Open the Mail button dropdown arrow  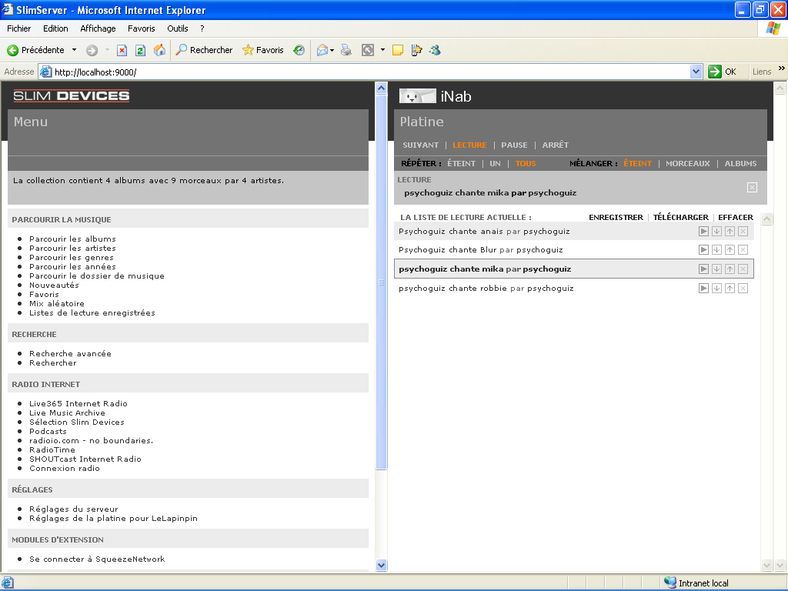pos(332,50)
